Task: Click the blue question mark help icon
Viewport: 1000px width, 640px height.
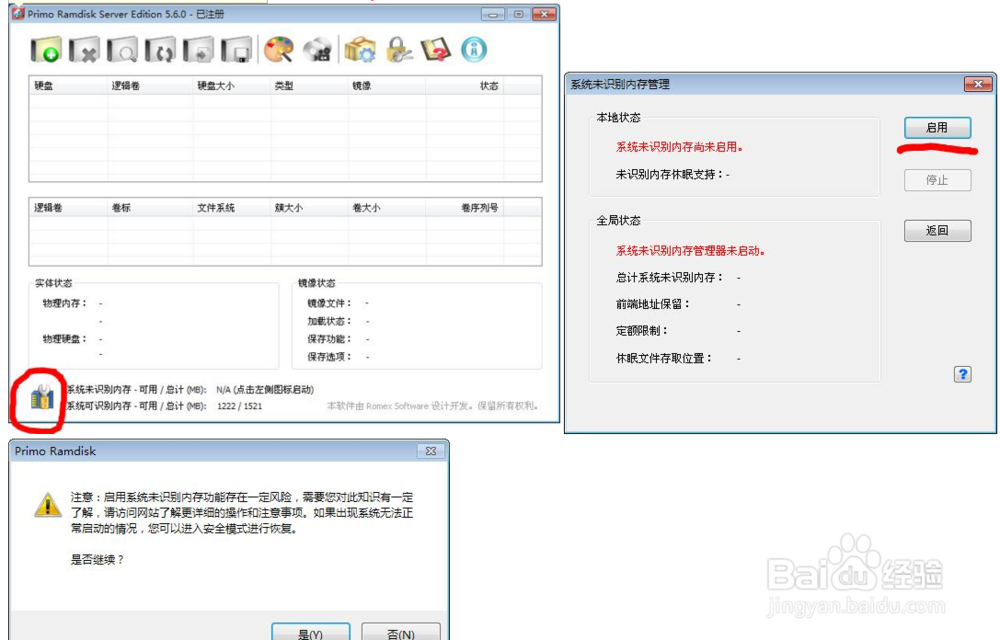Action: coord(962,374)
